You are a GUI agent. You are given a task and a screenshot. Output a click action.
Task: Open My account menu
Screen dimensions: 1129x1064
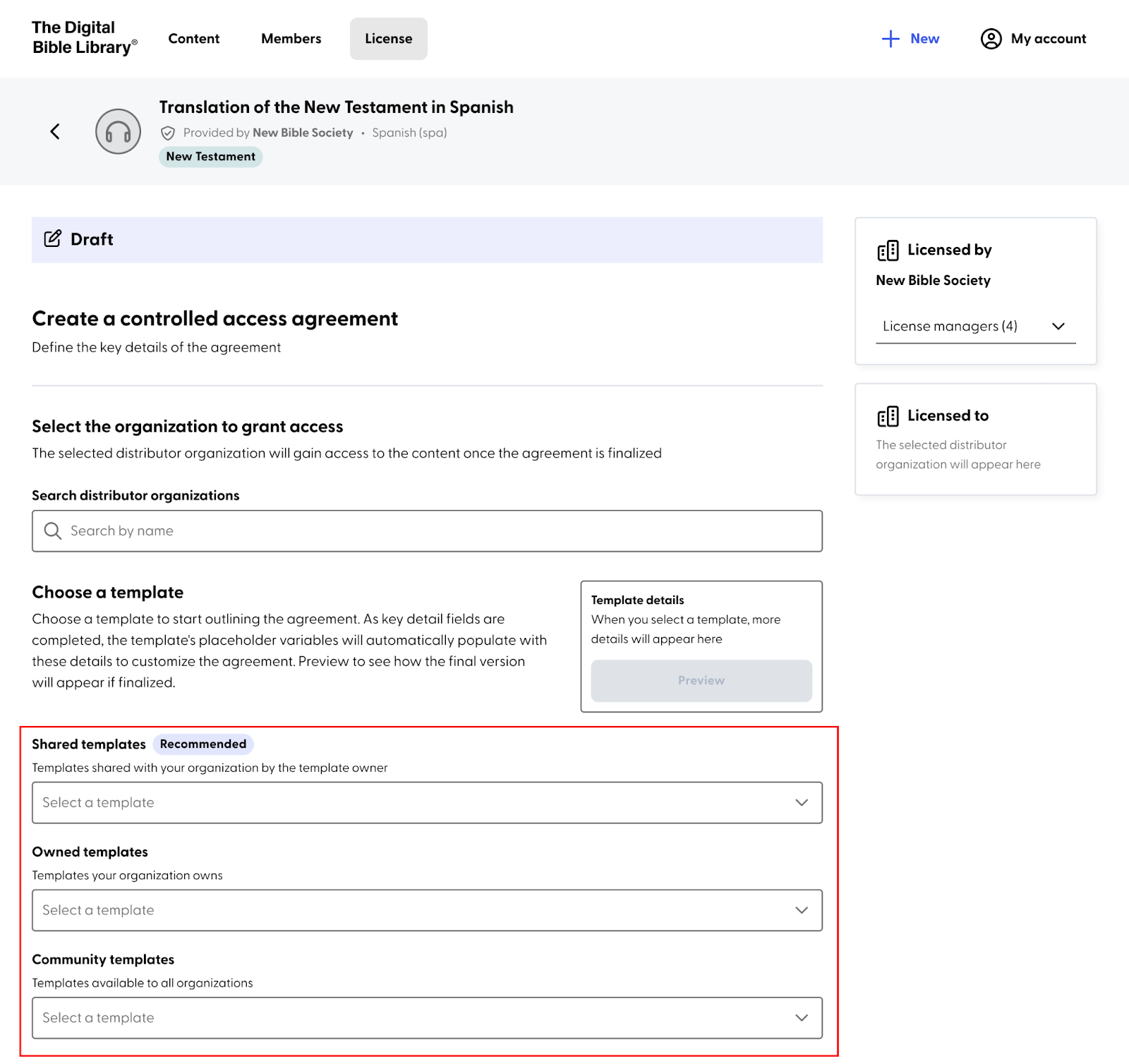pos(1034,39)
